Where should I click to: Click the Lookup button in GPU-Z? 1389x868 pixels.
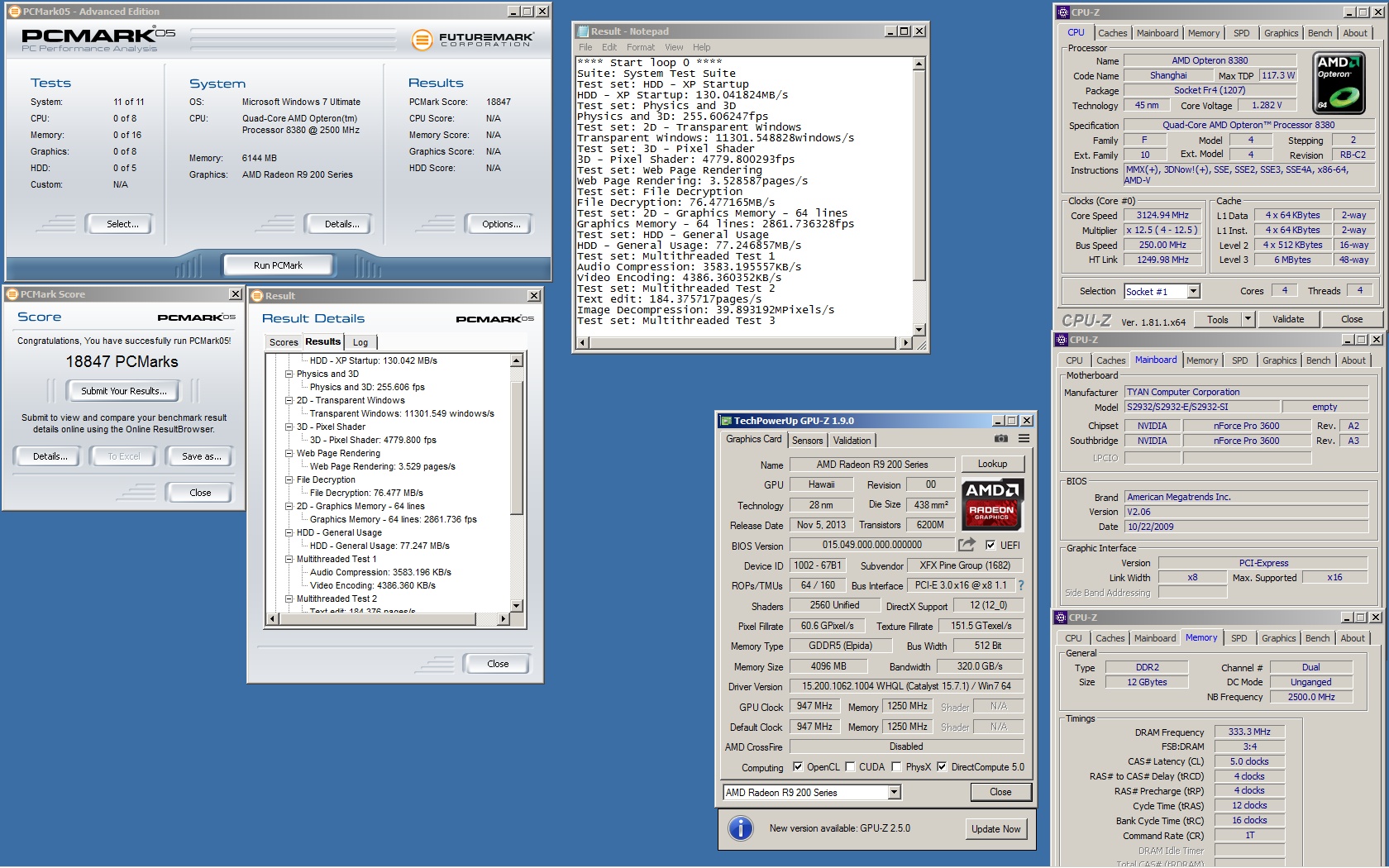pyautogui.click(x=992, y=464)
